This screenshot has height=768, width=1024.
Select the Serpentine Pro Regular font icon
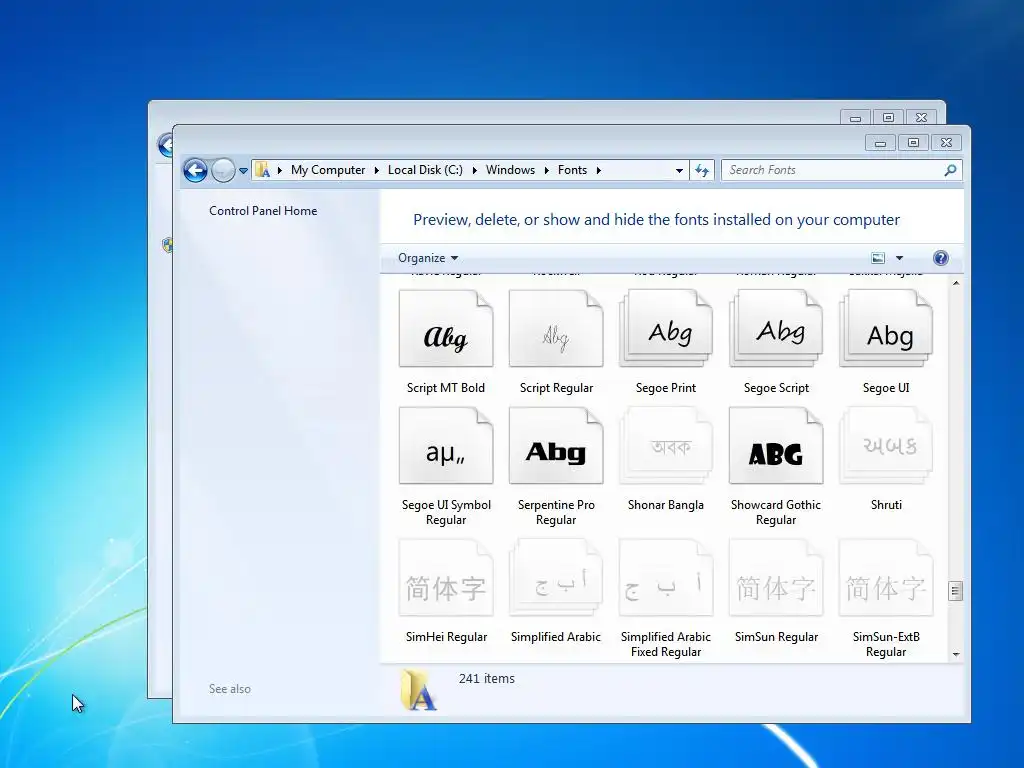point(556,446)
